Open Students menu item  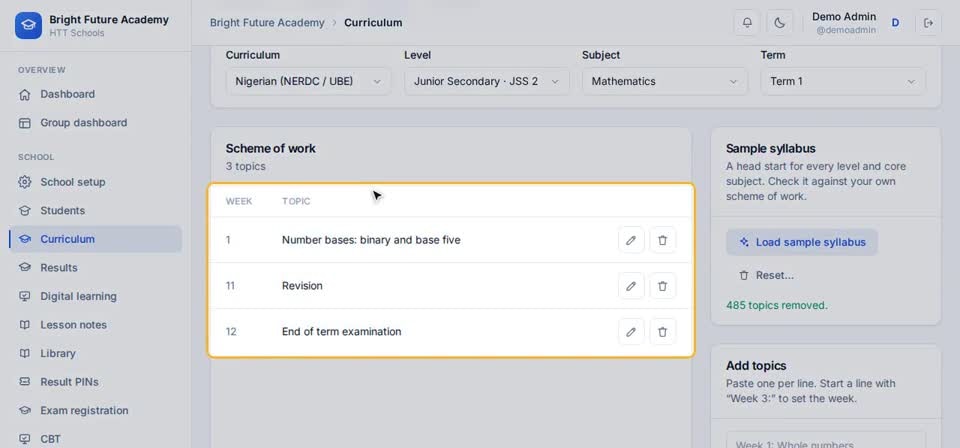pyautogui.click(x=96, y=211)
